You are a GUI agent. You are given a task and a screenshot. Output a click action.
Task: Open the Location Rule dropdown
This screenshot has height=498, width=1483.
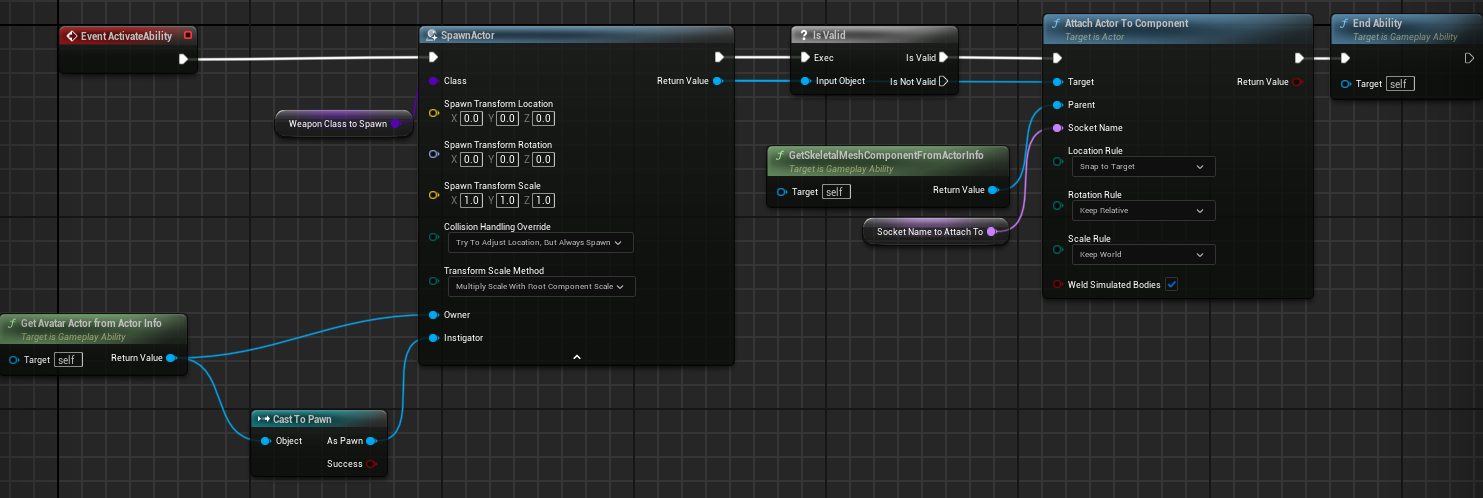1141,166
